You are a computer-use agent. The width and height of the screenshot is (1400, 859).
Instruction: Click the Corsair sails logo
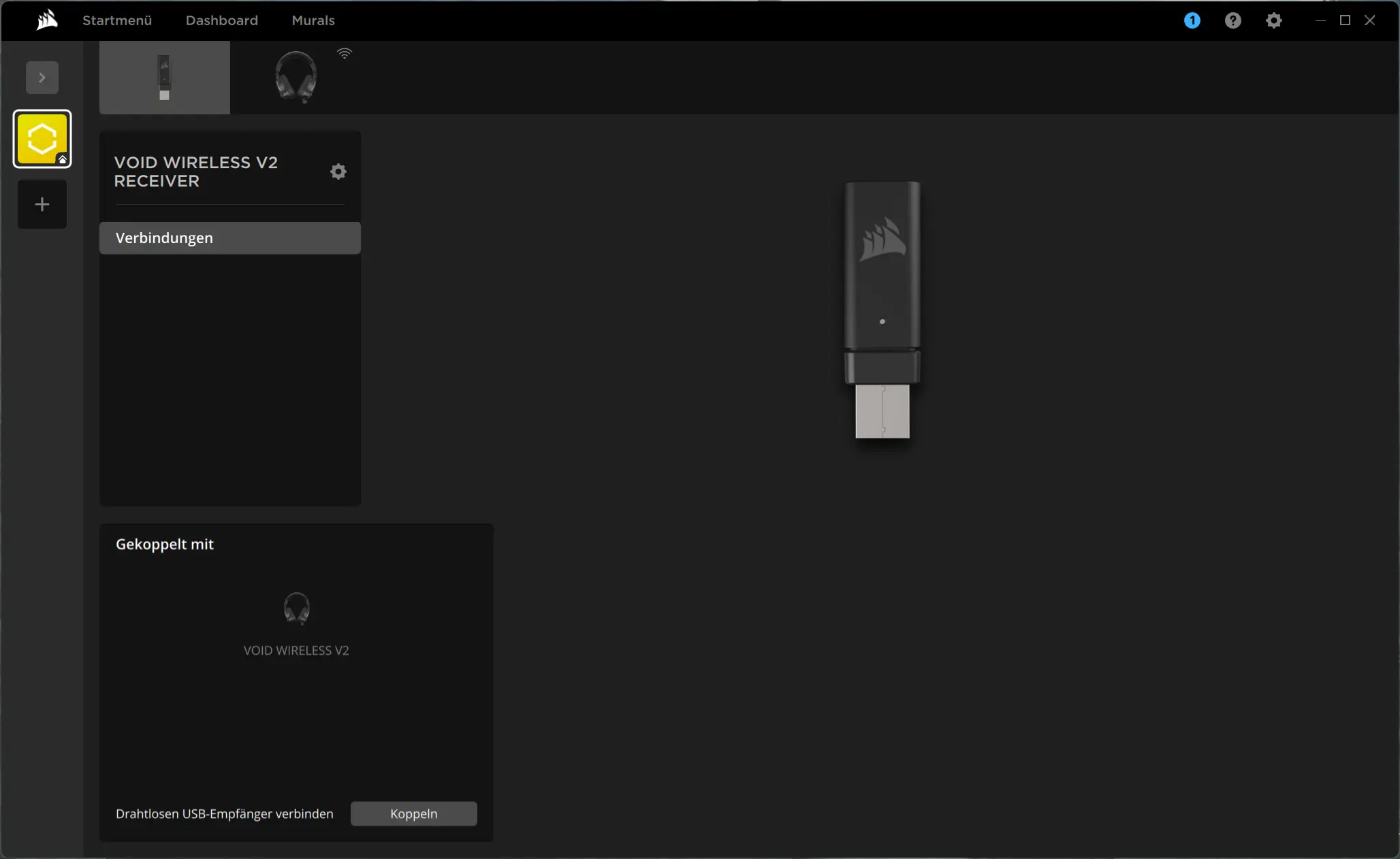47,20
